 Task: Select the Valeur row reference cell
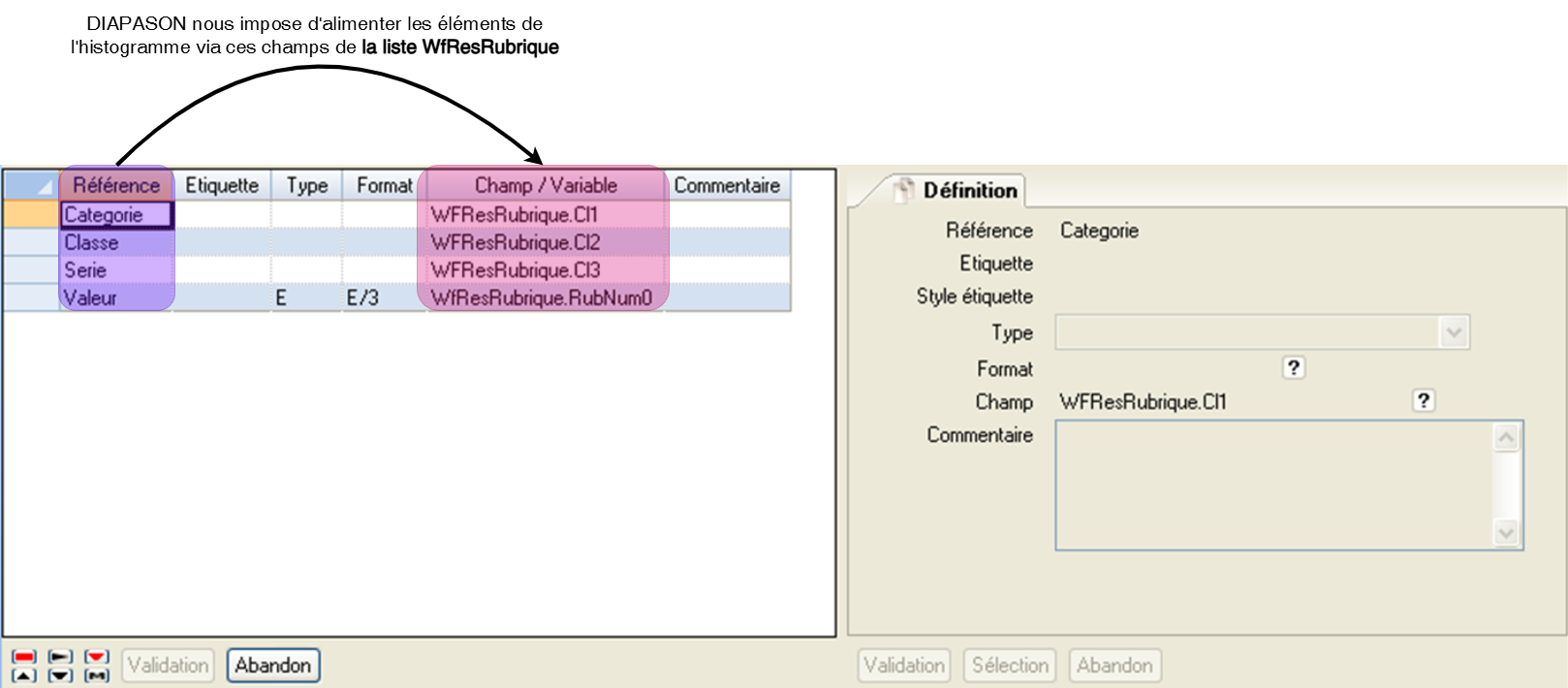point(116,297)
